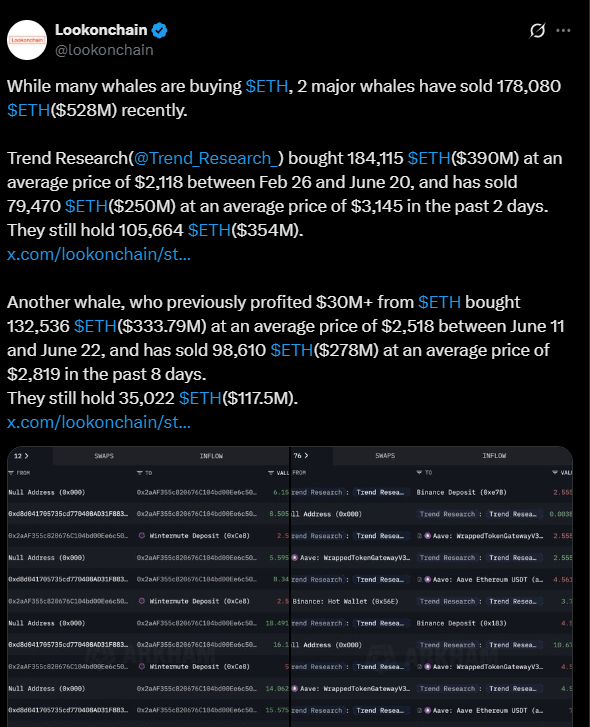Screen dimensions: 590x727
Task: Switch to INFLOW tab in right panel
Action: coord(494,456)
